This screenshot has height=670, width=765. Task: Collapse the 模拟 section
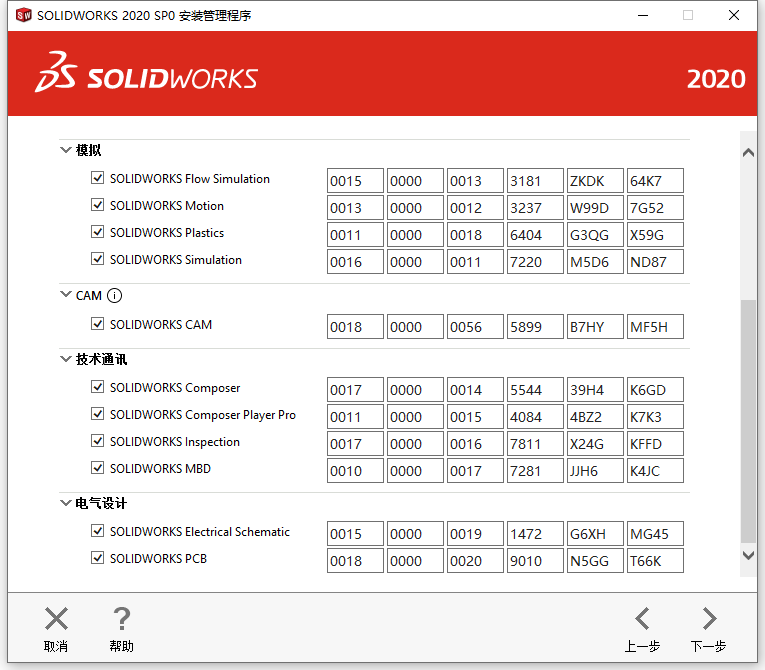point(65,150)
